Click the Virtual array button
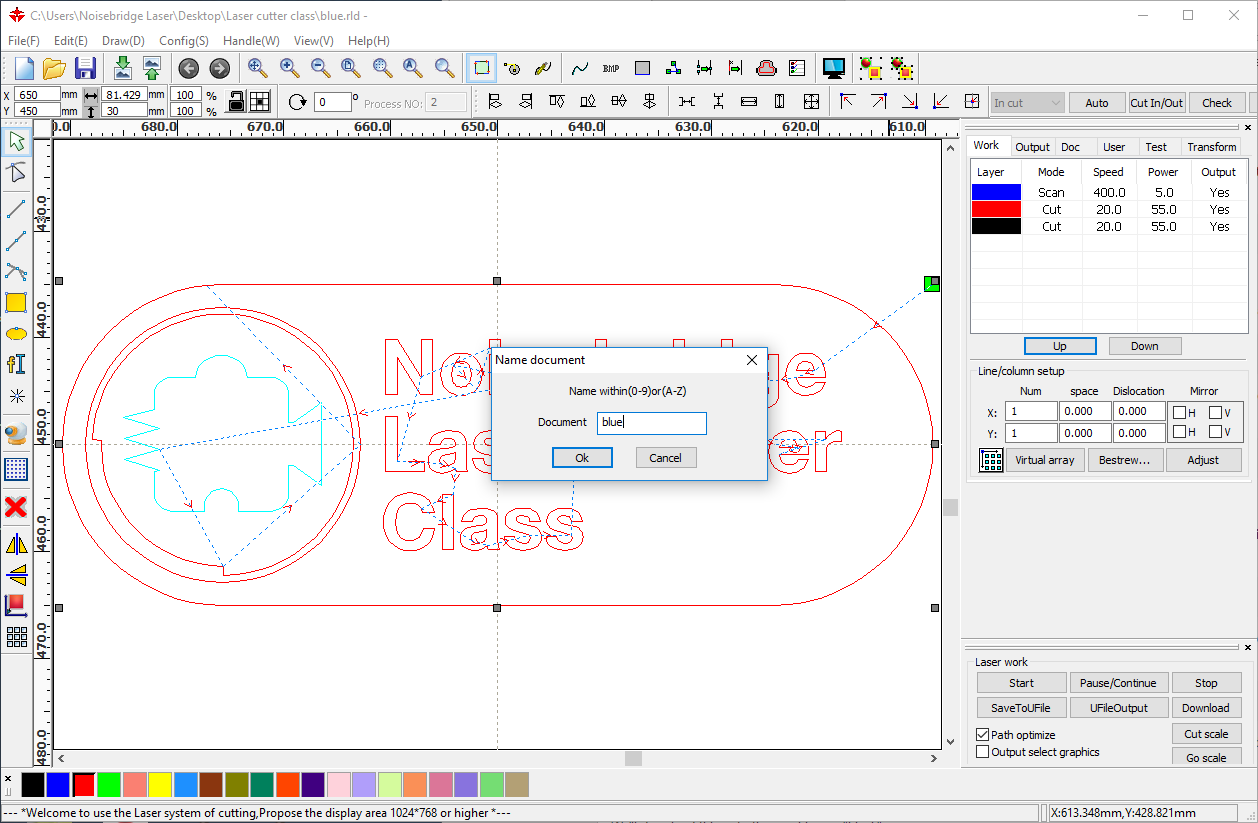 [x=1044, y=460]
